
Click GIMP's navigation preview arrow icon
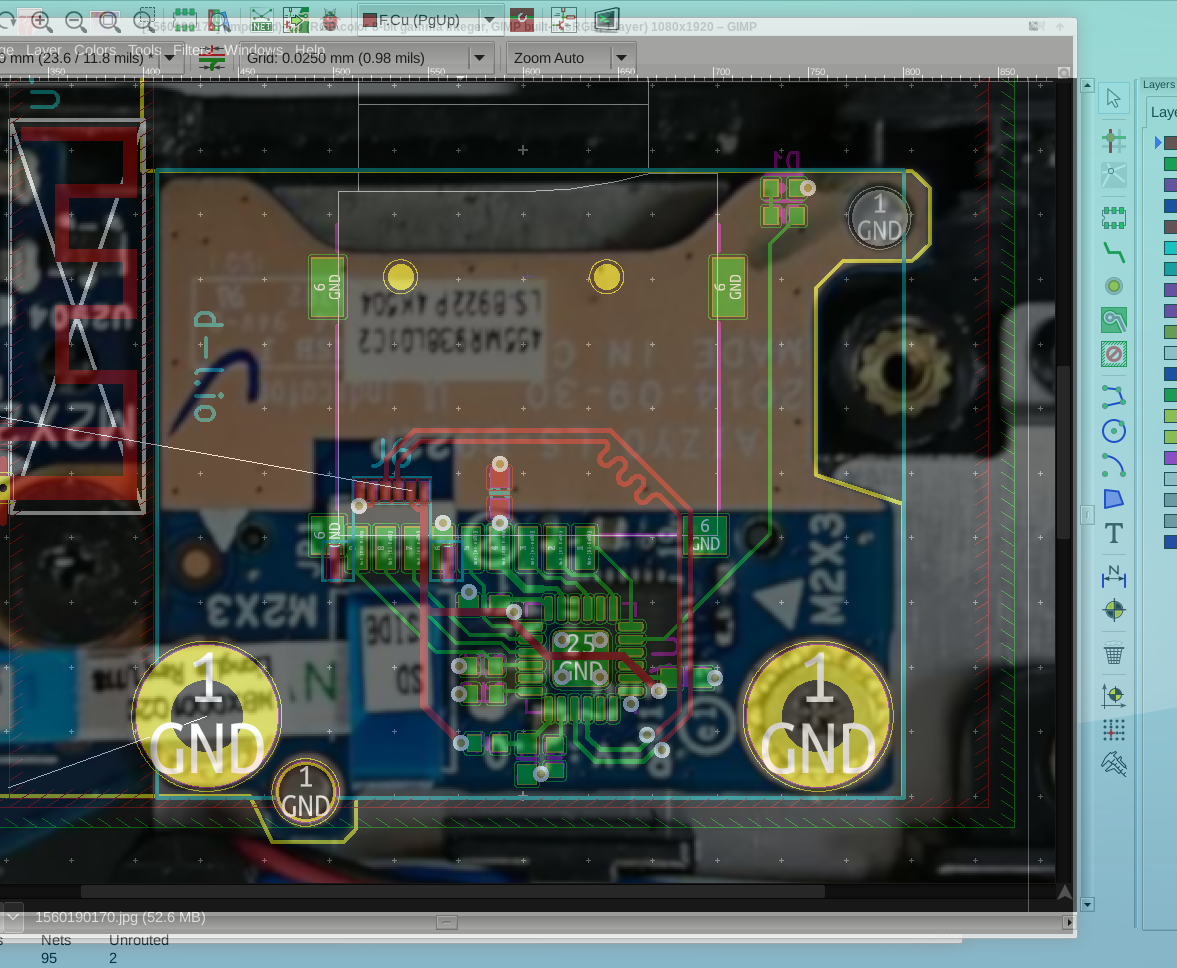click(1064, 892)
